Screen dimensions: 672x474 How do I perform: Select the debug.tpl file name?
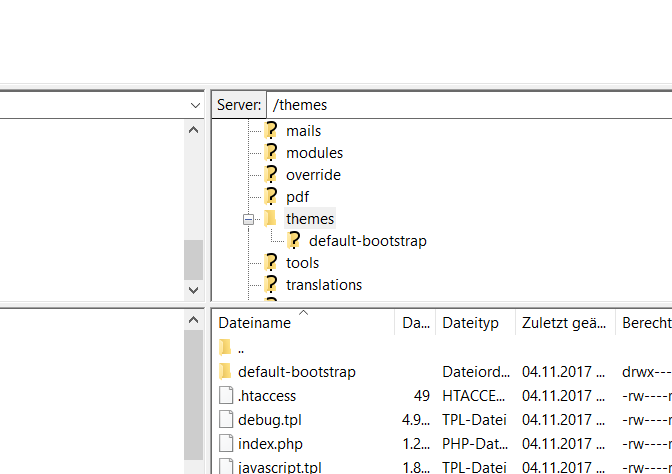270,420
